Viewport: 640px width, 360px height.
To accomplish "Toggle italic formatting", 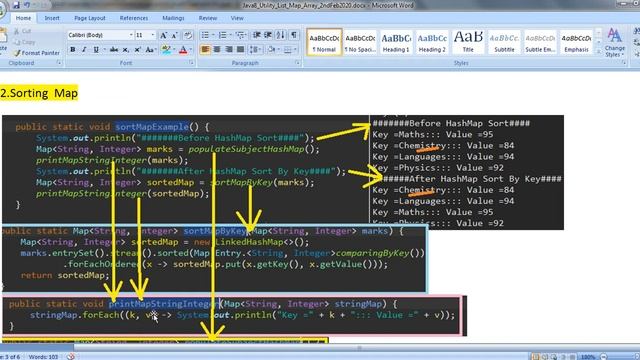I will (84, 50).
